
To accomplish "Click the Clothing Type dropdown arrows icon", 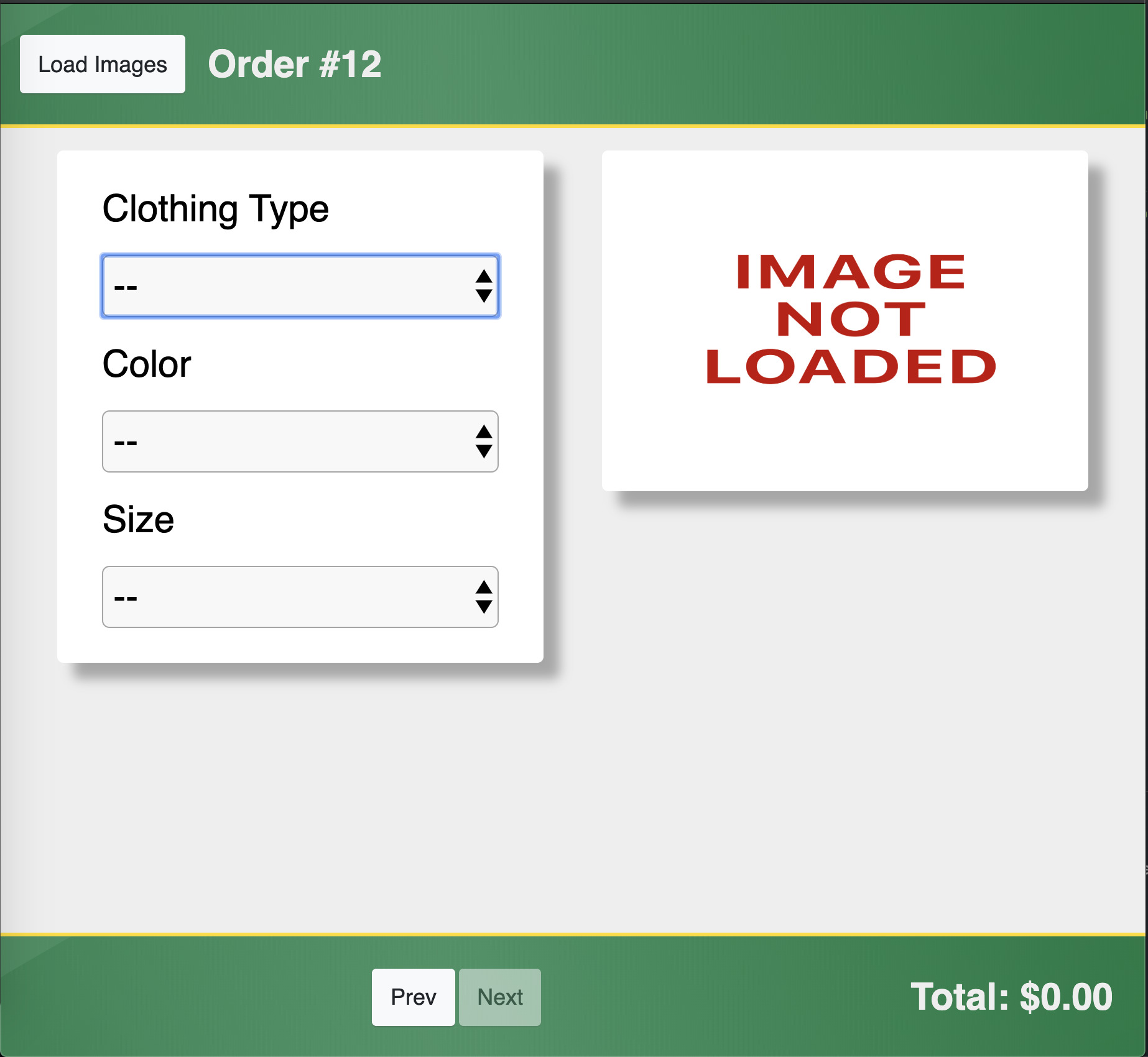I will [x=484, y=286].
